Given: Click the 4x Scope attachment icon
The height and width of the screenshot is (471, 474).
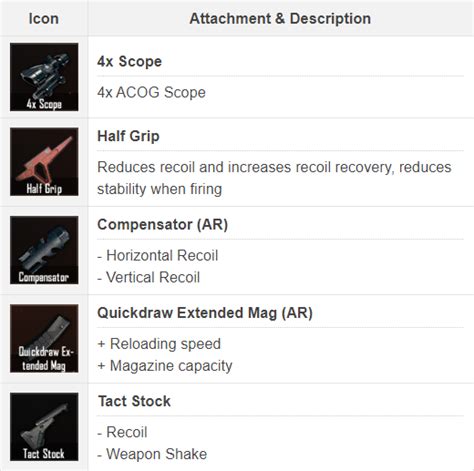Looking at the screenshot, I should pyautogui.click(x=44, y=77).
